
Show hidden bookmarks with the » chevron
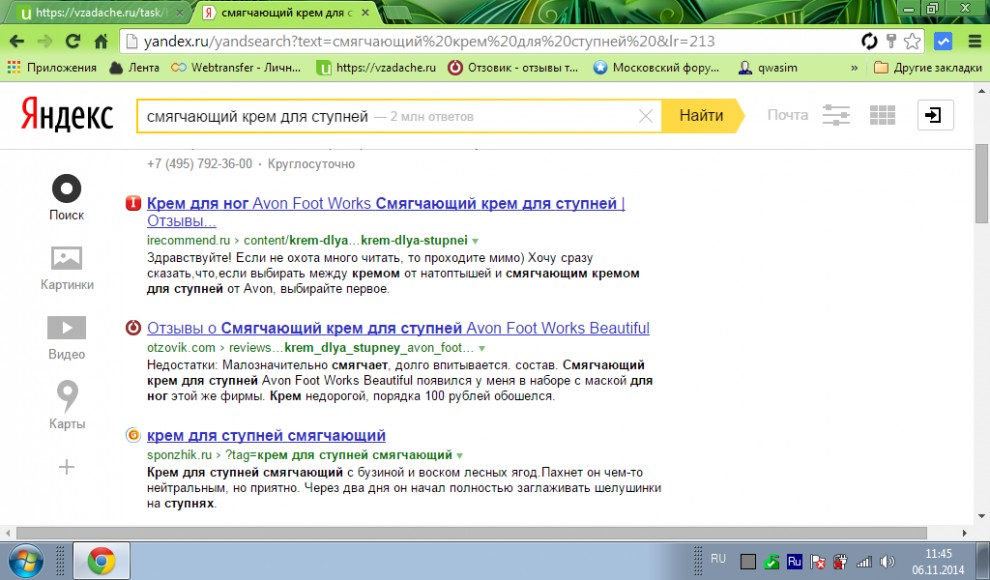[854, 68]
